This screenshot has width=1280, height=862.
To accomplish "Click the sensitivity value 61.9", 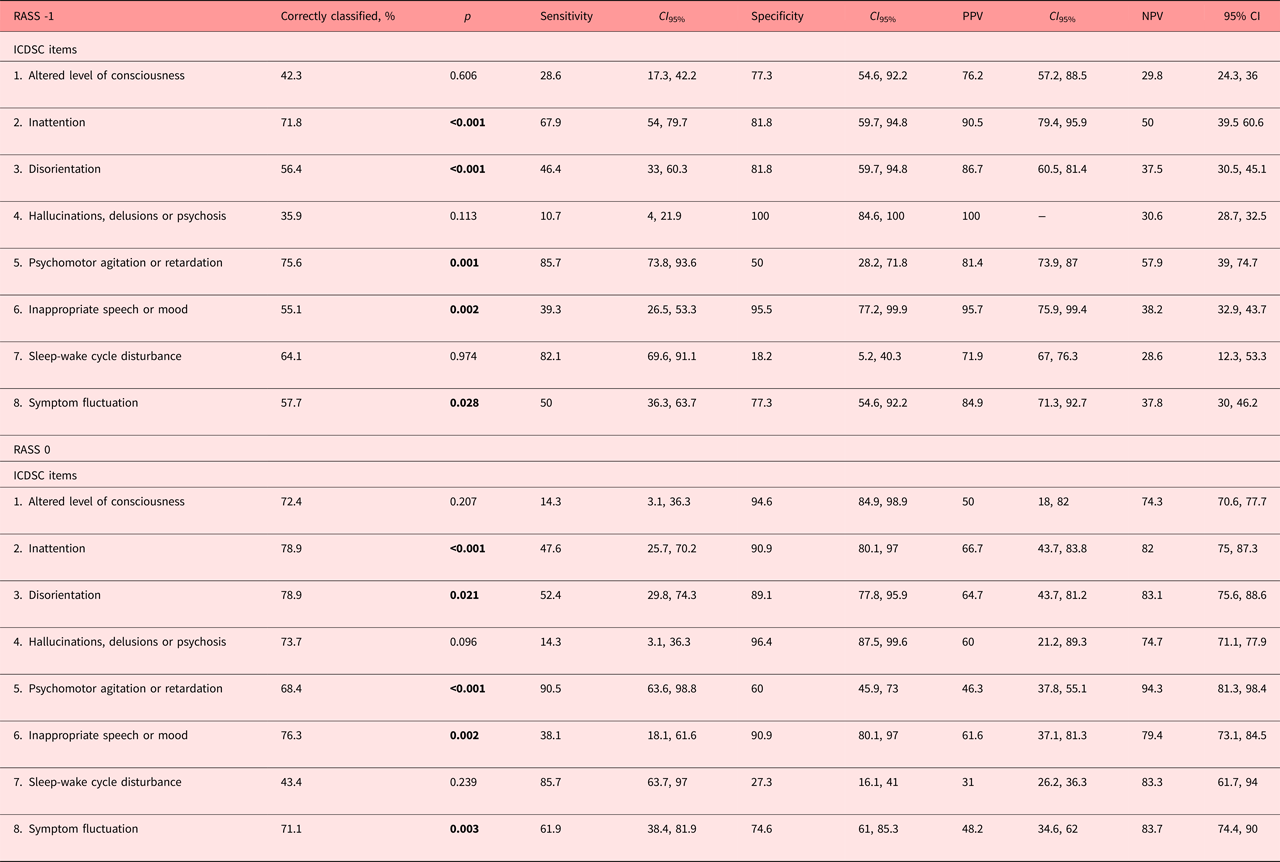I will 551,829.
